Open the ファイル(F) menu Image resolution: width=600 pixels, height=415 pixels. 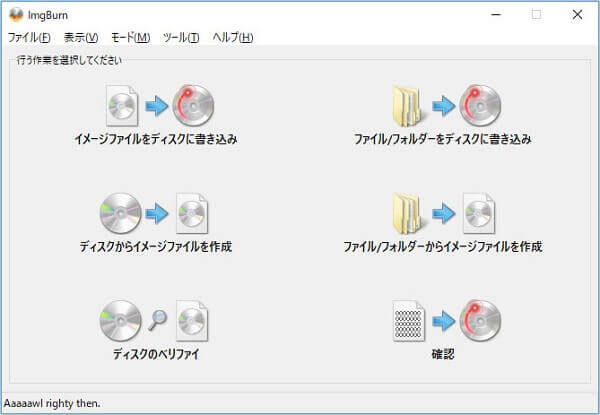(28, 37)
